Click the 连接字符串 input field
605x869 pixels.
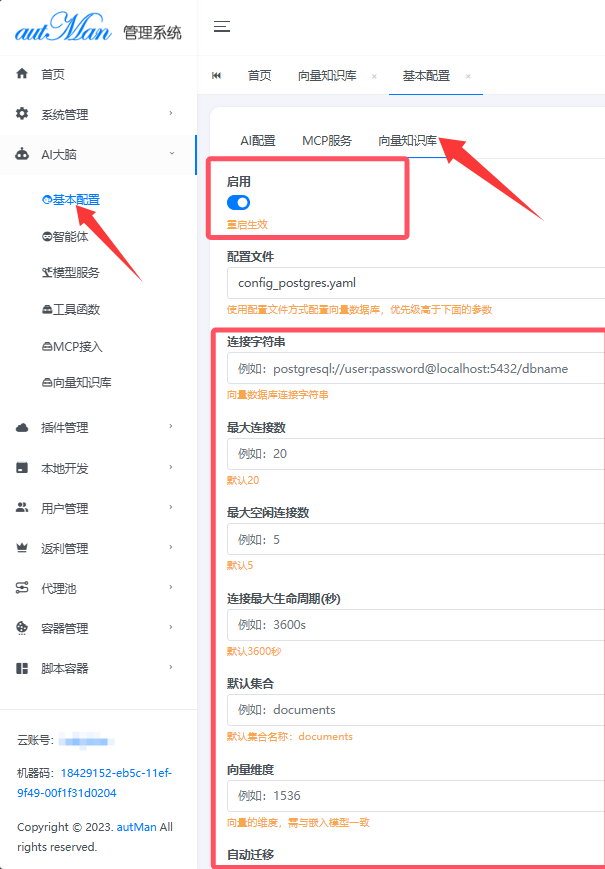pyautogui.click(x=415, y=369)
